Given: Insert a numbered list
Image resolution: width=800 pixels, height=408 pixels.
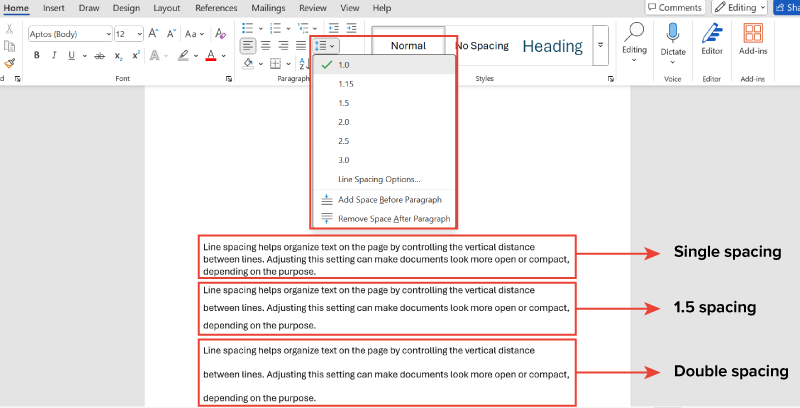Looking at the screenshot, I should point(275,28).
